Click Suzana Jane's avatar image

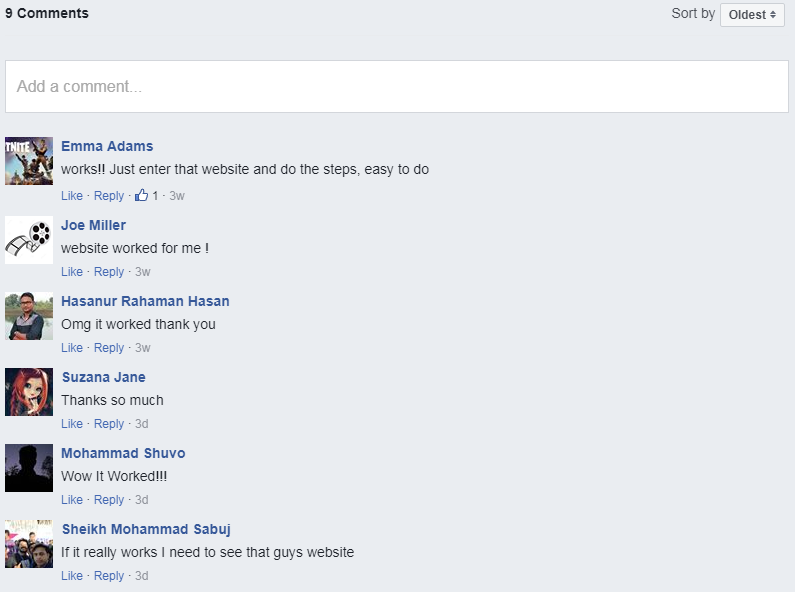point(29,392)
